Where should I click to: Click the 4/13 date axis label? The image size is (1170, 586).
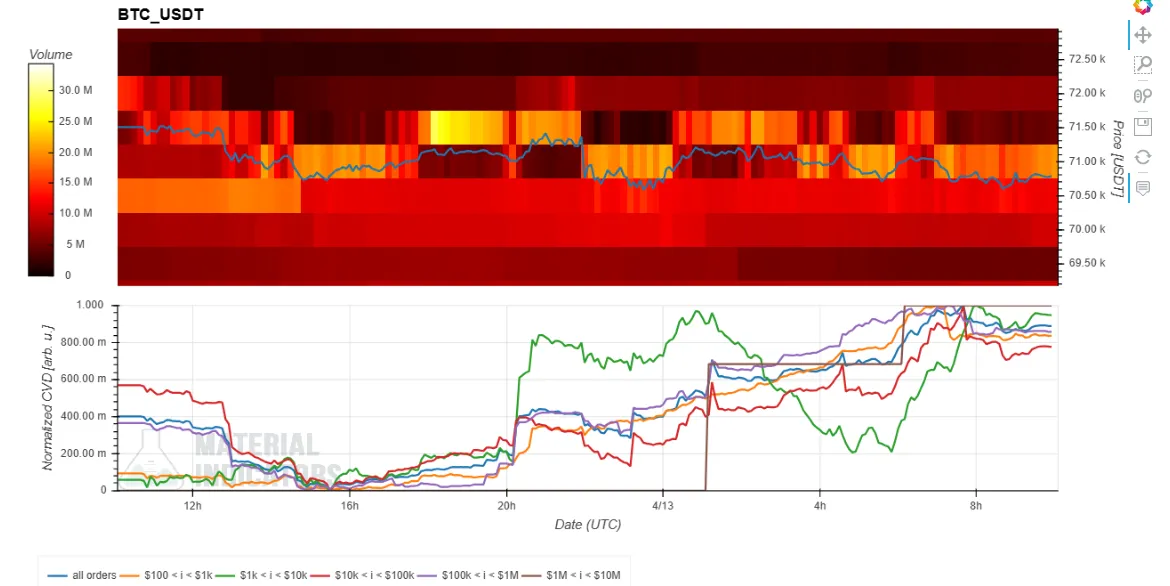tap(662, 506)
